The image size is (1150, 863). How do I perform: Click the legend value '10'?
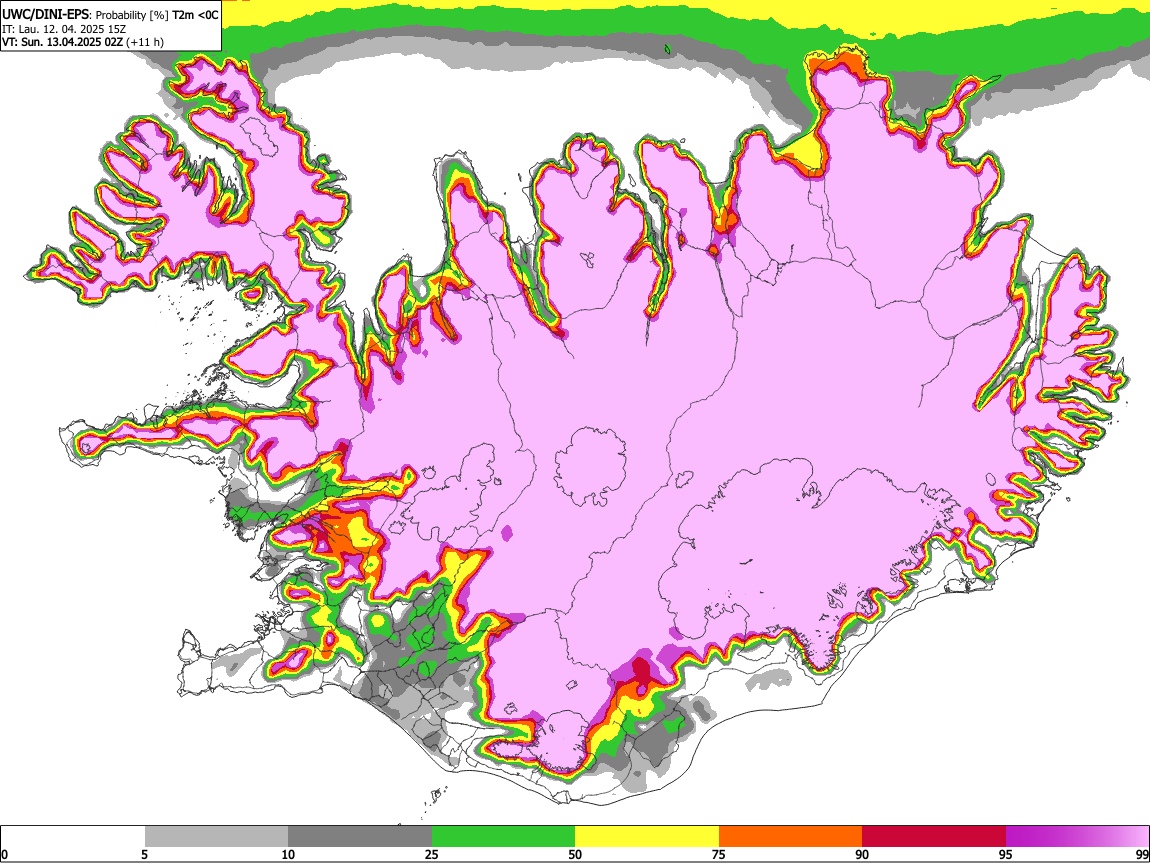(x=288, y=854)
